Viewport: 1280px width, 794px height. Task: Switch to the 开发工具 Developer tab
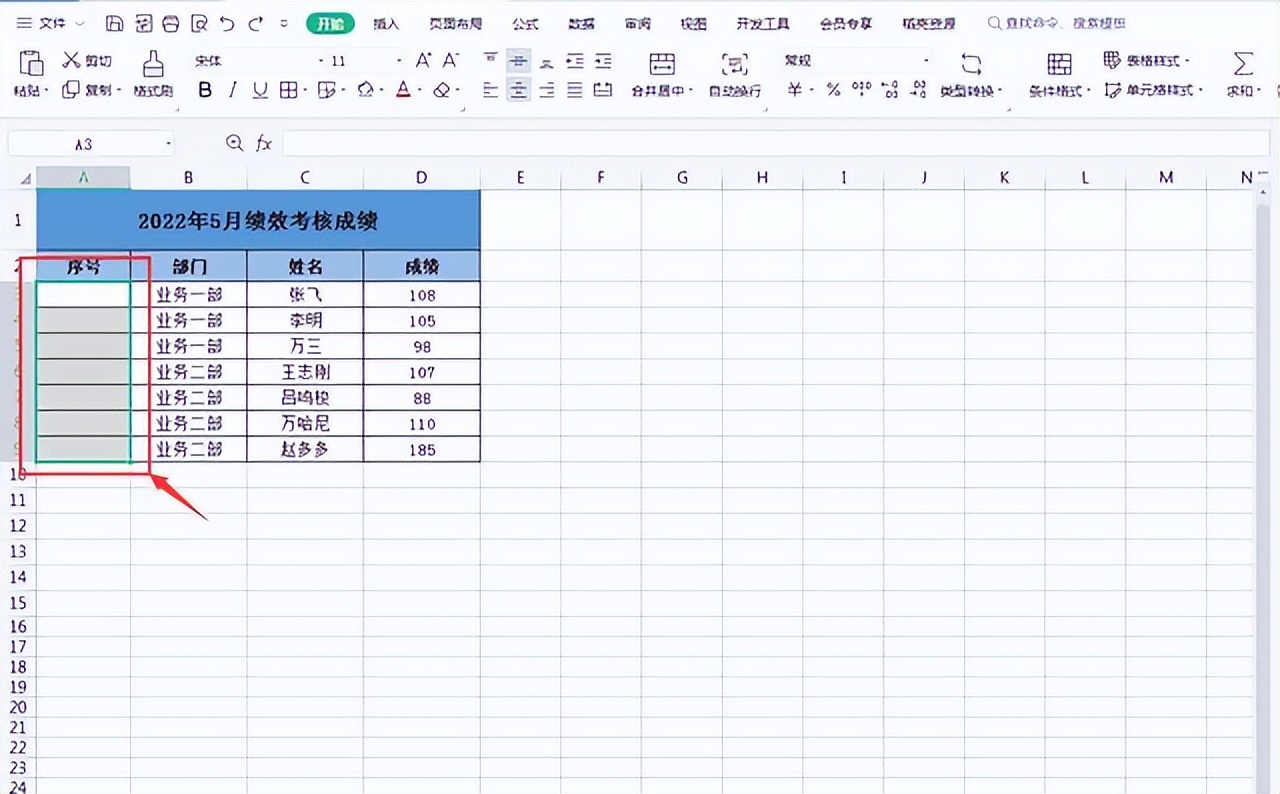coord(763,23)
